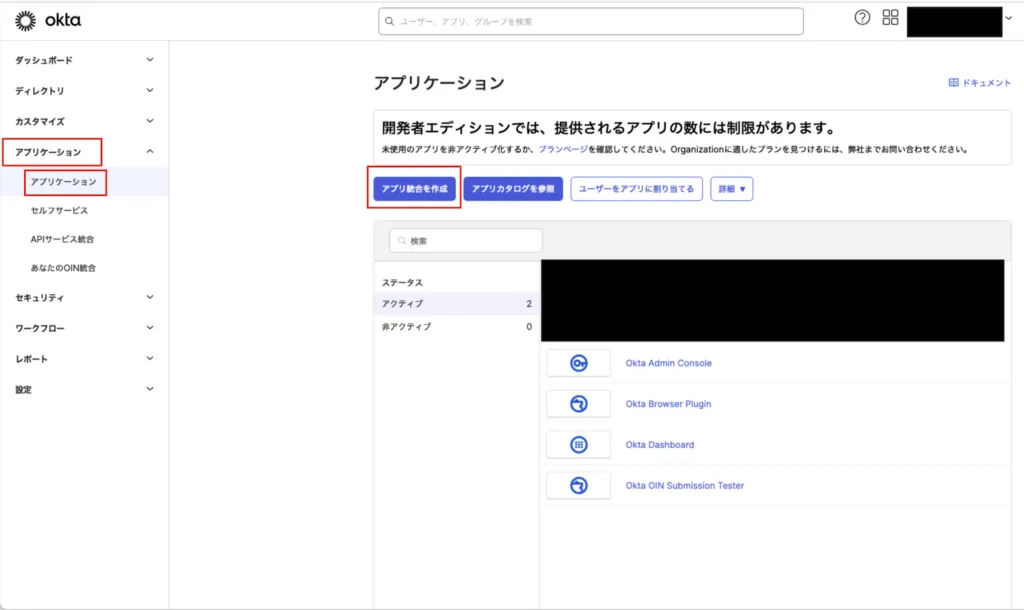Open the help question mark icon
The image size is (1024, 610).
862,18
